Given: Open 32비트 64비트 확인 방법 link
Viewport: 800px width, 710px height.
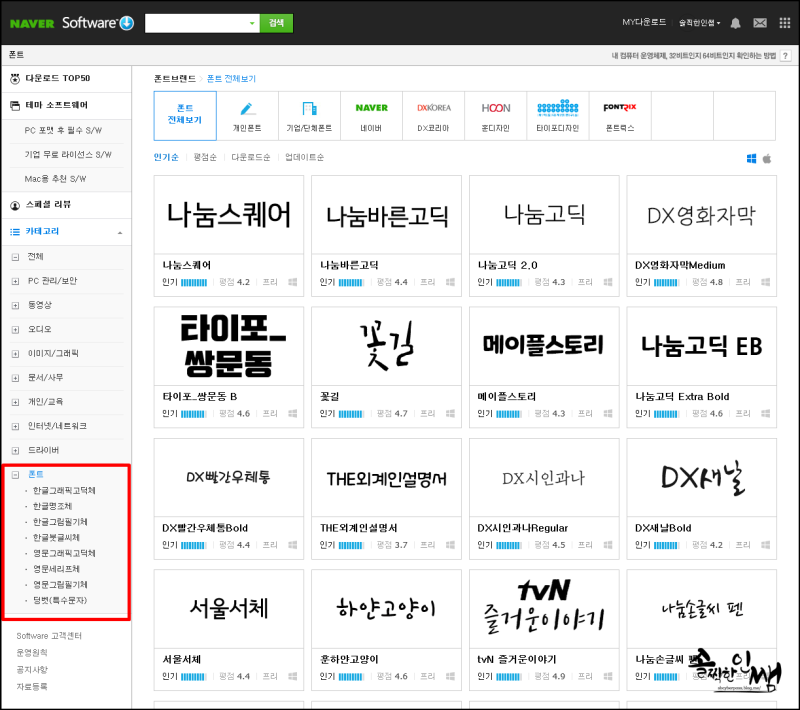Looking at the screenshot, I should (693, 56).
